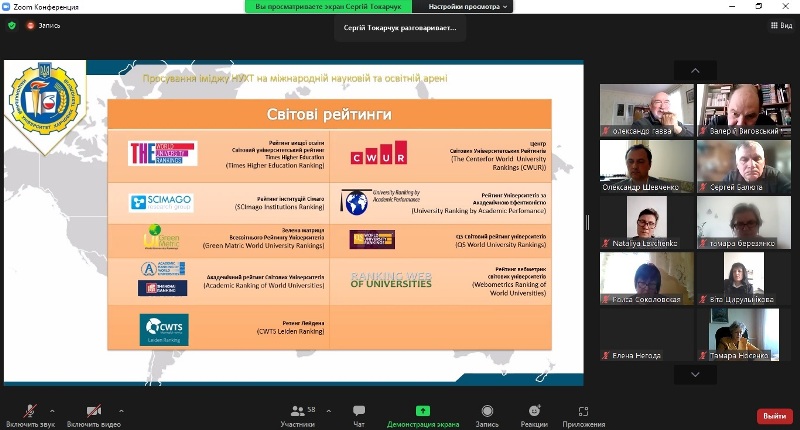Show next participants with down chevron
Viewport: 800px width, 430px height.
click(x=695, y=374)
